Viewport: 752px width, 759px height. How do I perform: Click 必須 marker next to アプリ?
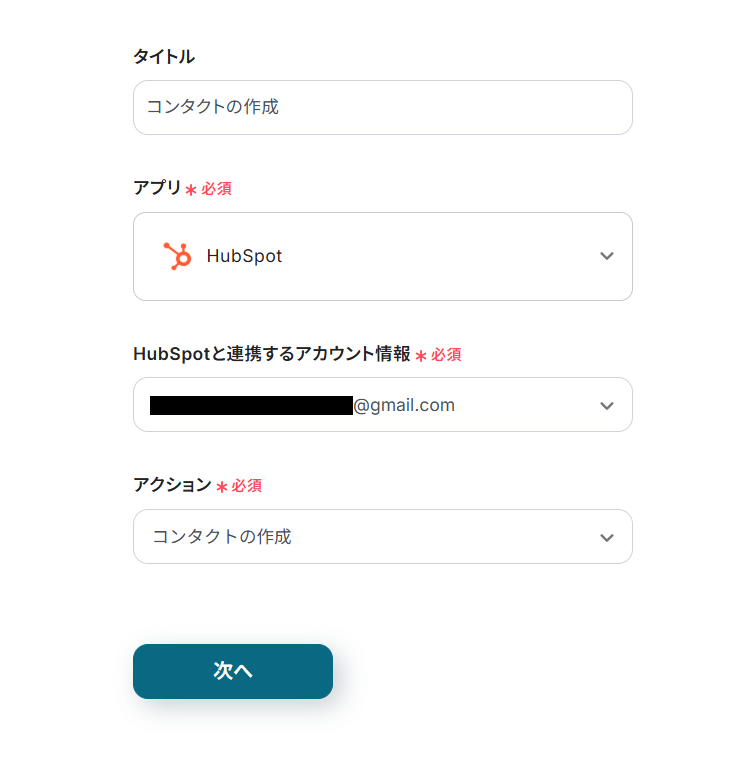point(216,188)
